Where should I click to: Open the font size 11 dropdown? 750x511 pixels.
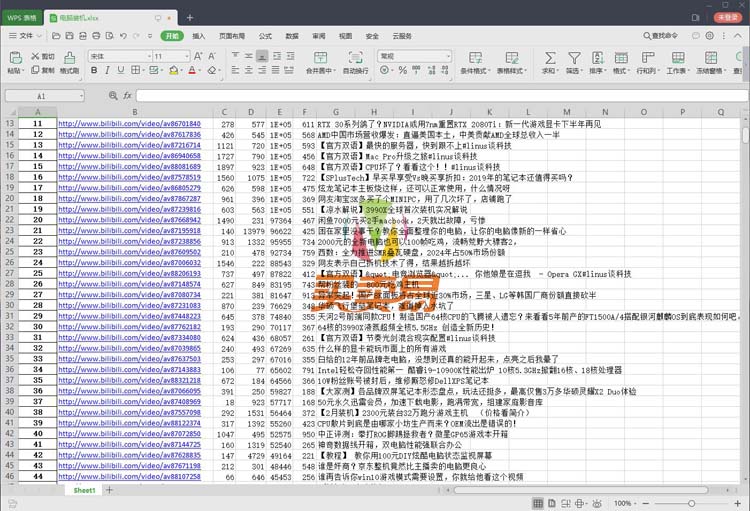point(187,56)
